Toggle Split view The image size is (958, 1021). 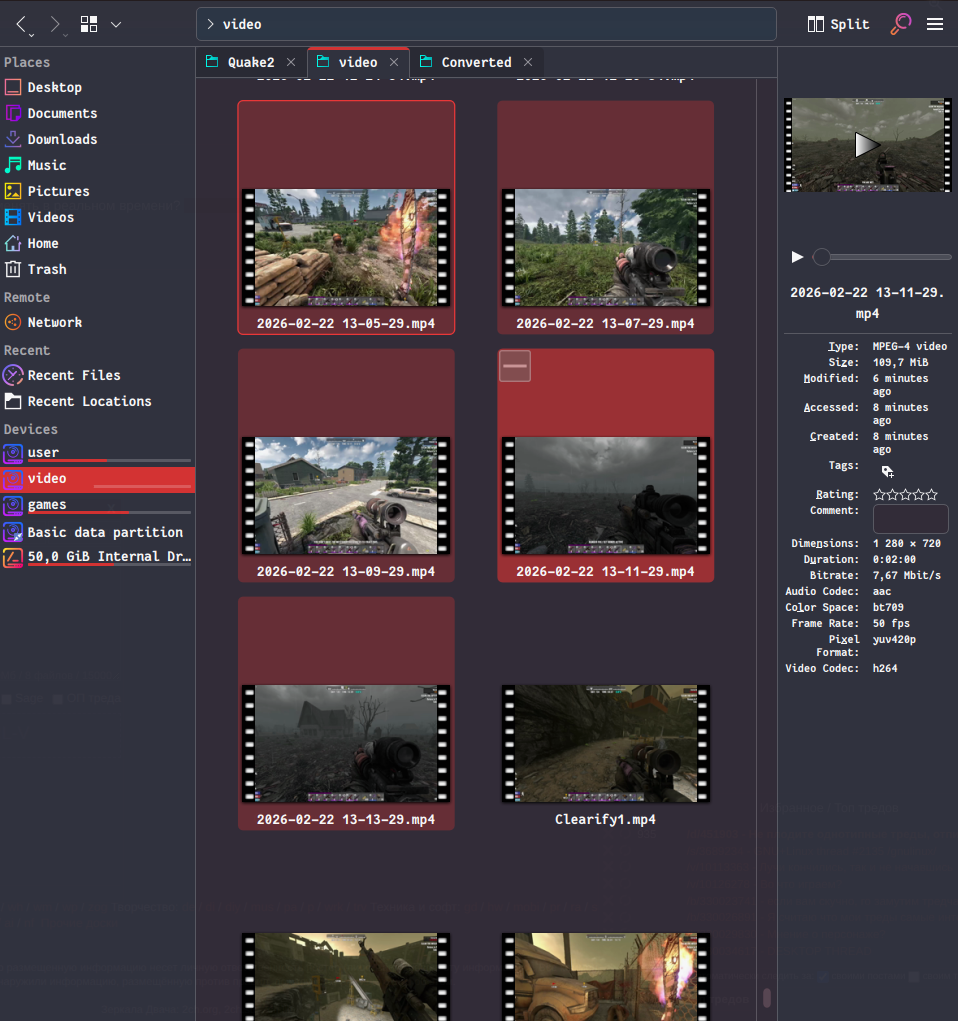point(839,24)
